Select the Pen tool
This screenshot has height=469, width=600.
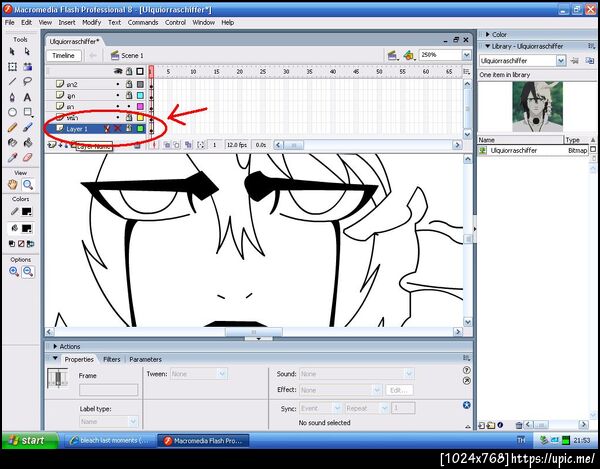click(x=12, y=97)
